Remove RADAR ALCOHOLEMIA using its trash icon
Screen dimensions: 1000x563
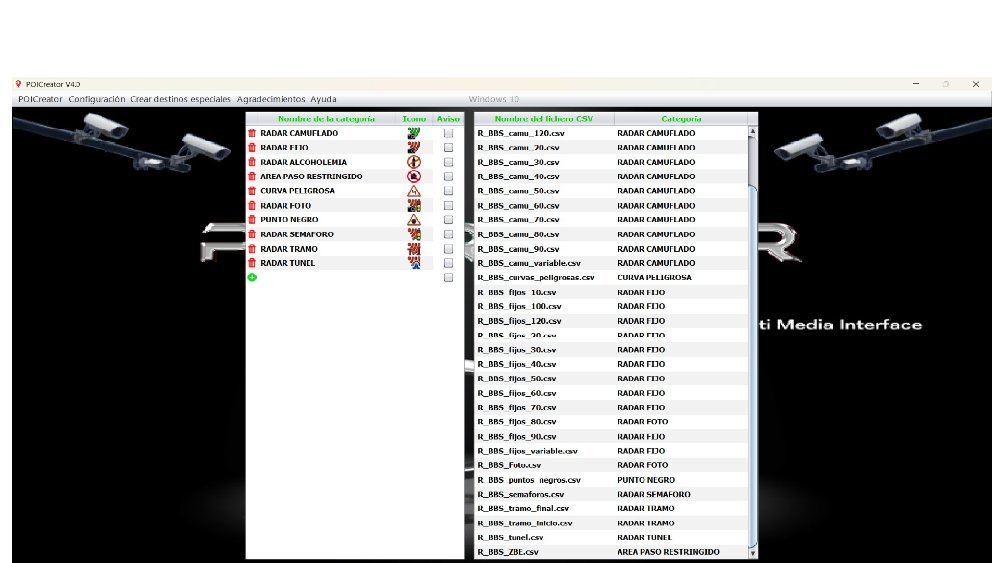pos(252,162)
